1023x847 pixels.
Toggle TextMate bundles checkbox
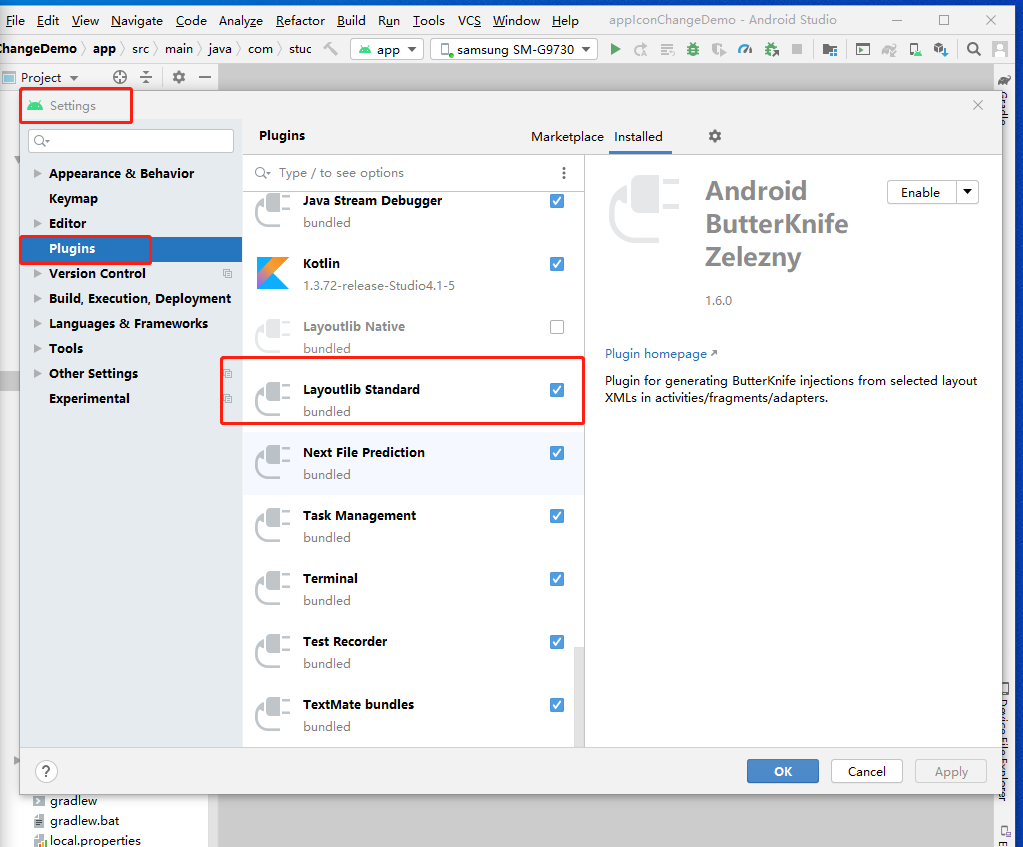tap(557, 705)
